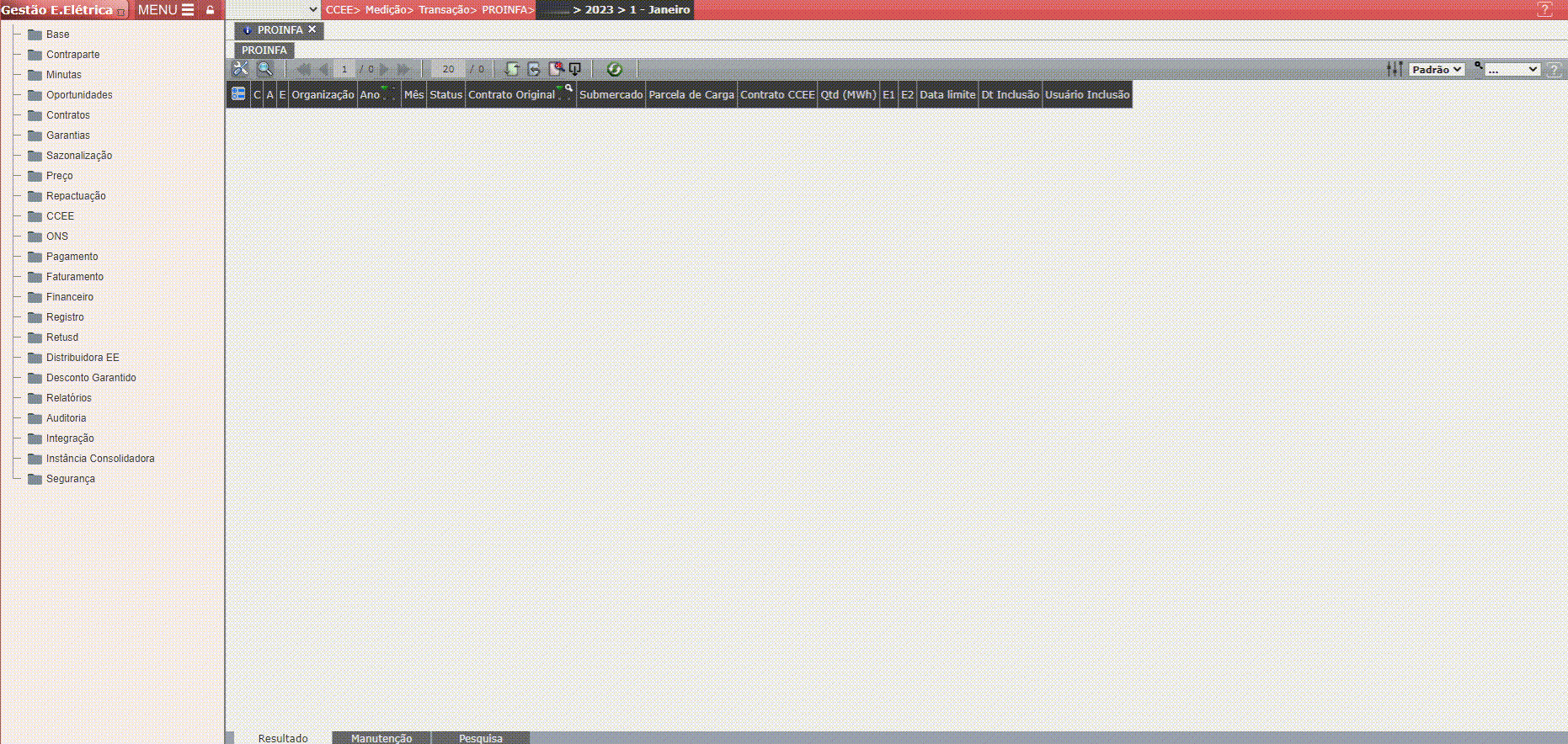Click the sliders settings icon beside Padrão

pyautogui.click(x=1395, y=69)
